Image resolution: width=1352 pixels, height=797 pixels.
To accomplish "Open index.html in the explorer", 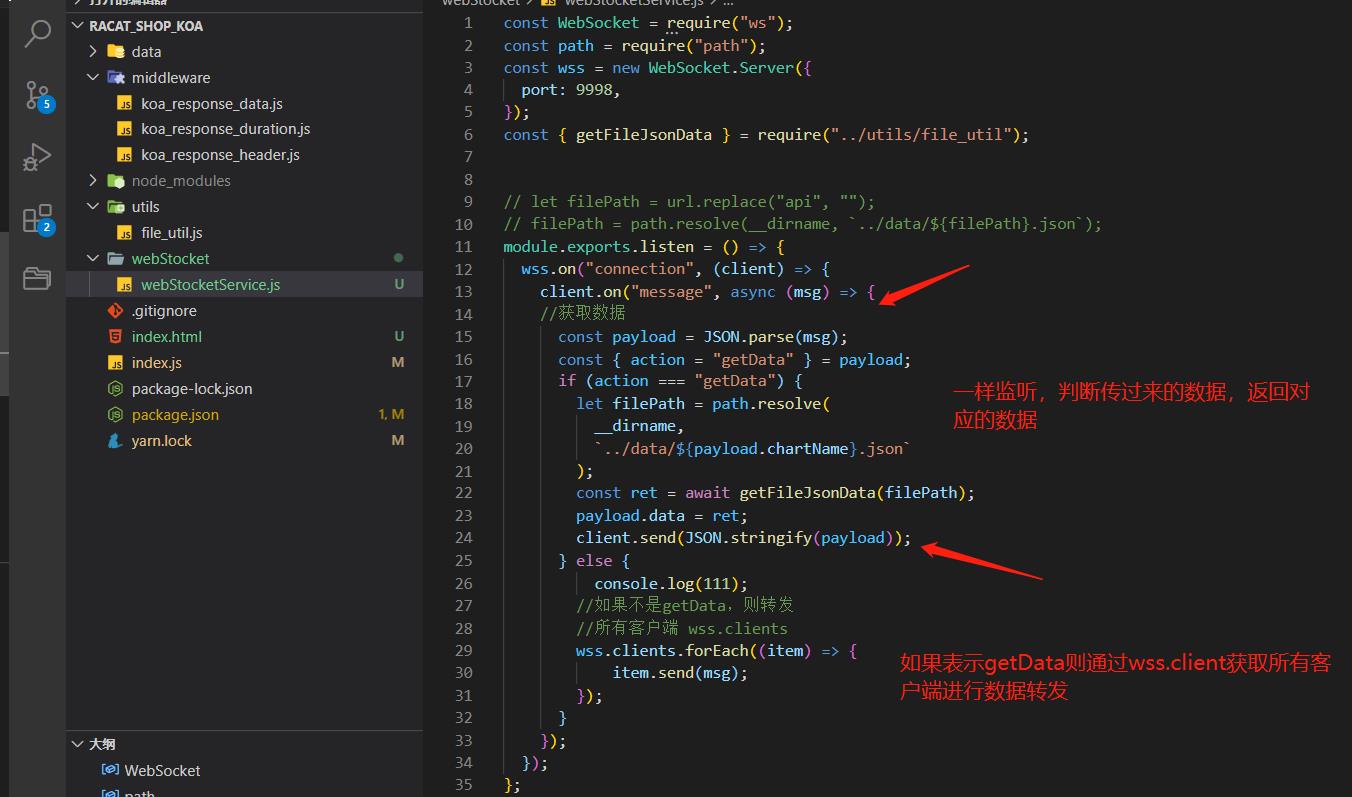I will point(244,337).
